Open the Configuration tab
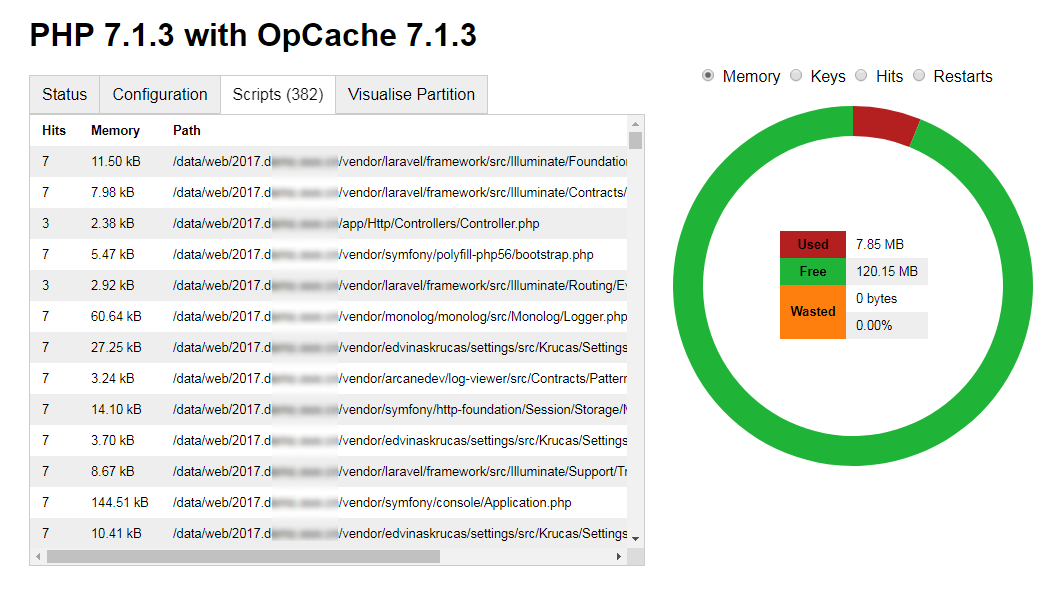Screen dimensions: 1062x606 point(160,95)
